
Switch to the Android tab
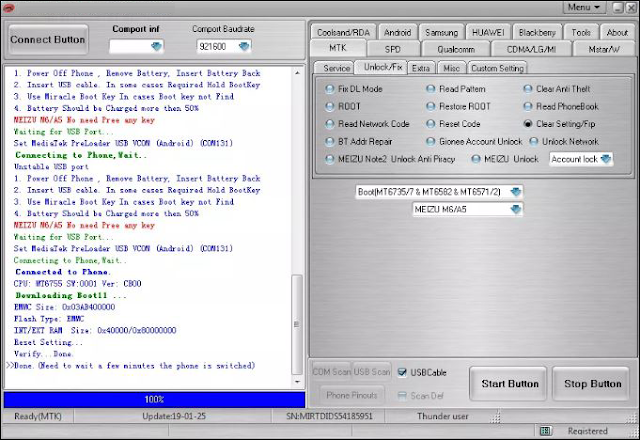[x=397, y=33]
